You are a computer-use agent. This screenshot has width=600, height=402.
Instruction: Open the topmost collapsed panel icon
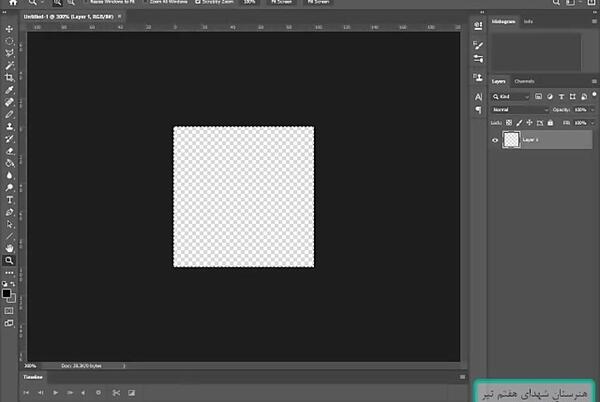click(x=478, y=26)
